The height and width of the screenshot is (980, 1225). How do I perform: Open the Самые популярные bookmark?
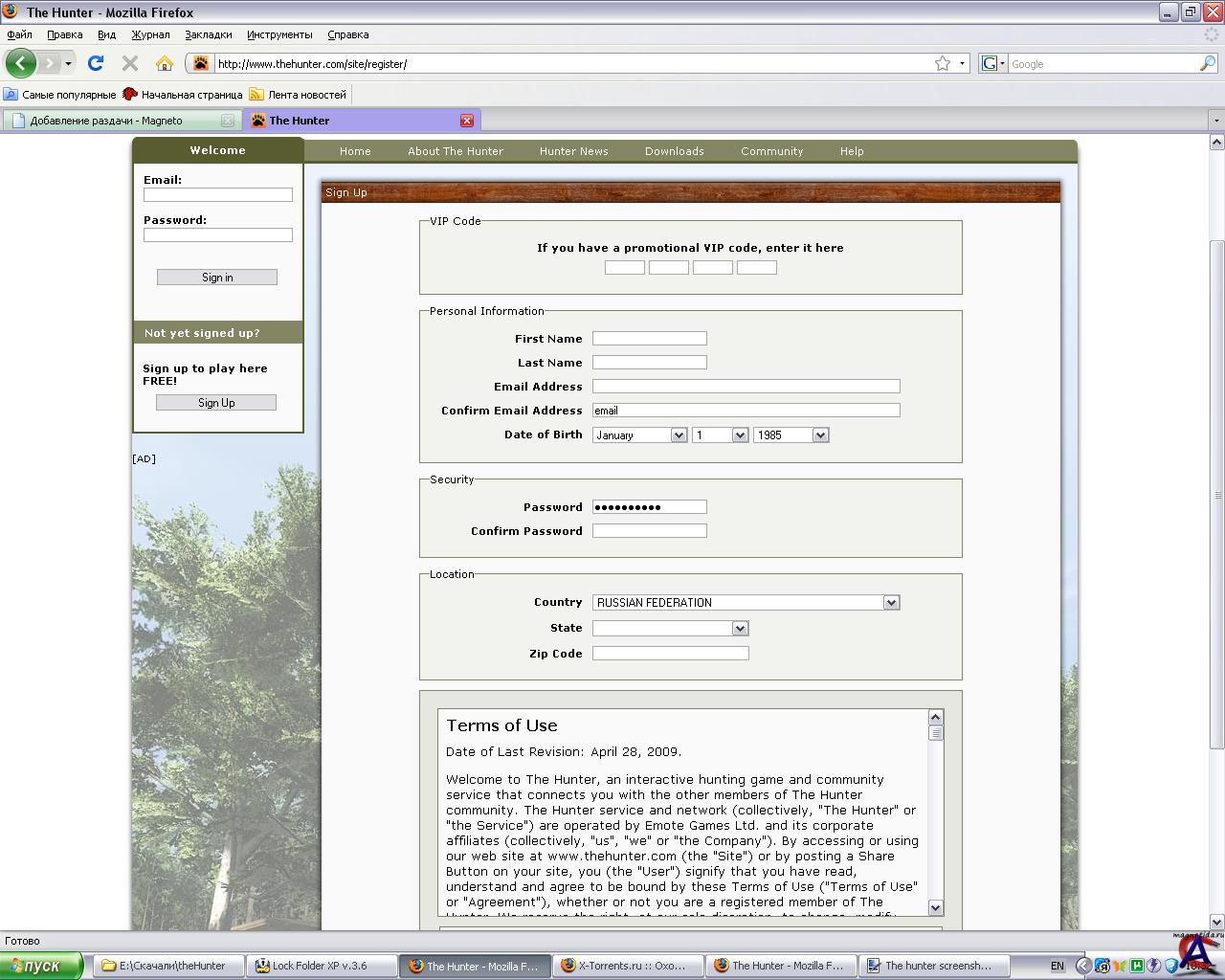(x=60, y=95)
